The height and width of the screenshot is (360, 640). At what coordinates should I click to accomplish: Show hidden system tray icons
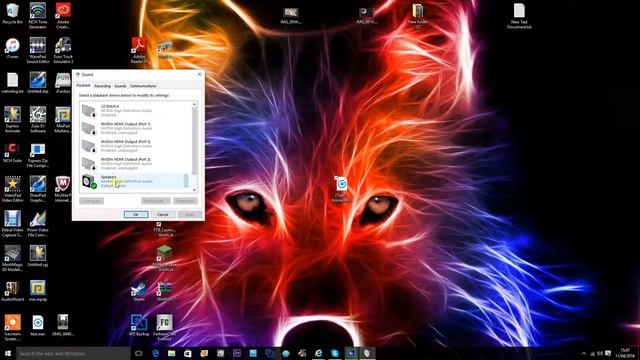[584, 353]
